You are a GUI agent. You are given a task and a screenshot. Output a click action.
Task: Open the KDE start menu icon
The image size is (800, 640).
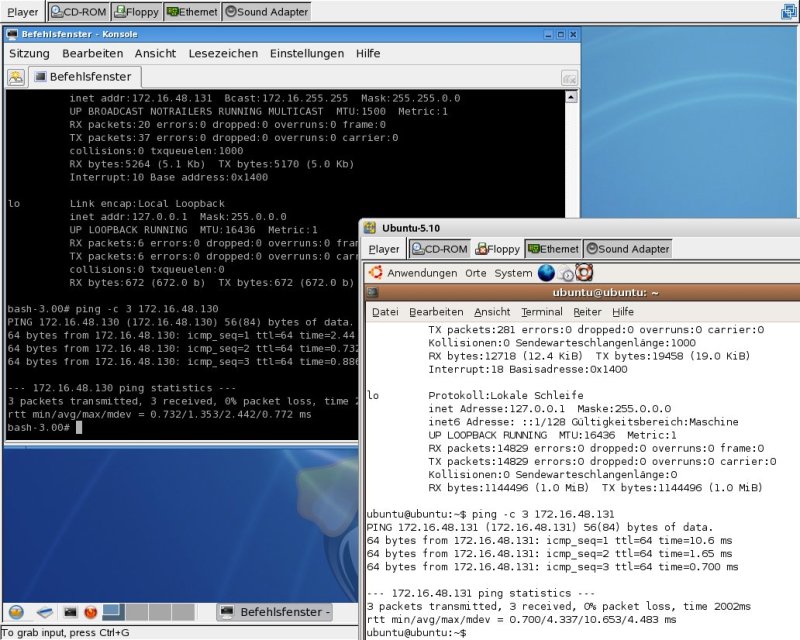tap(16, 612)
